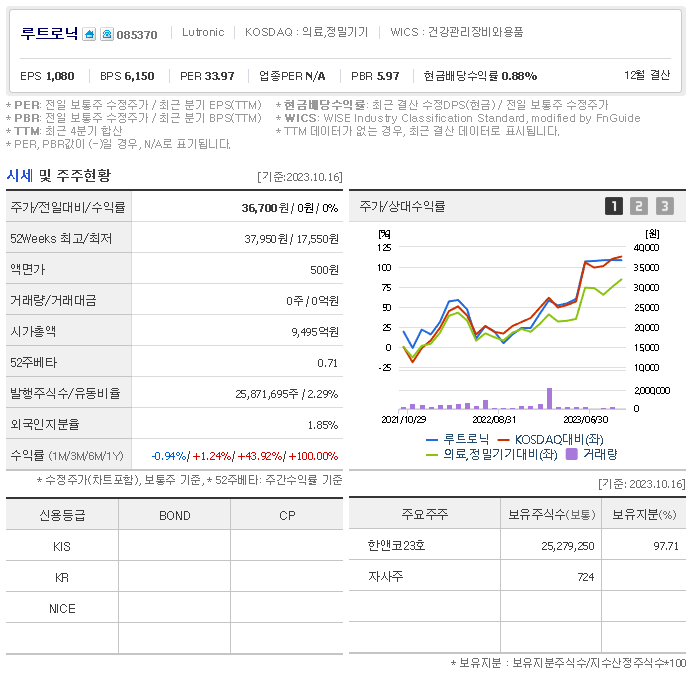
Task: Click the WICS : 건강관리장비와용품 classification text
Action: coord(457,32)
